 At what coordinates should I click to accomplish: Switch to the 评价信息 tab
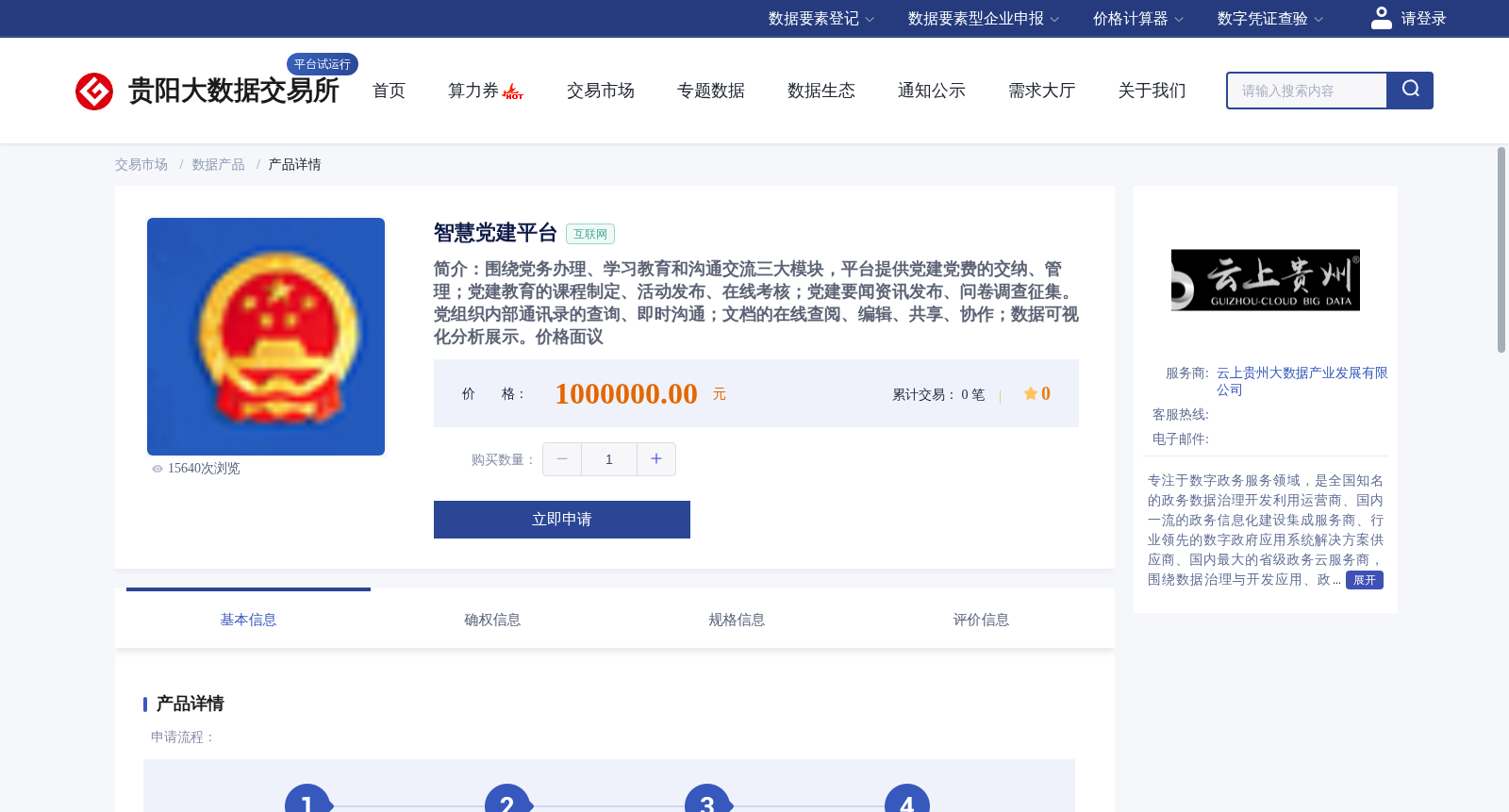(x=981, y=620)
